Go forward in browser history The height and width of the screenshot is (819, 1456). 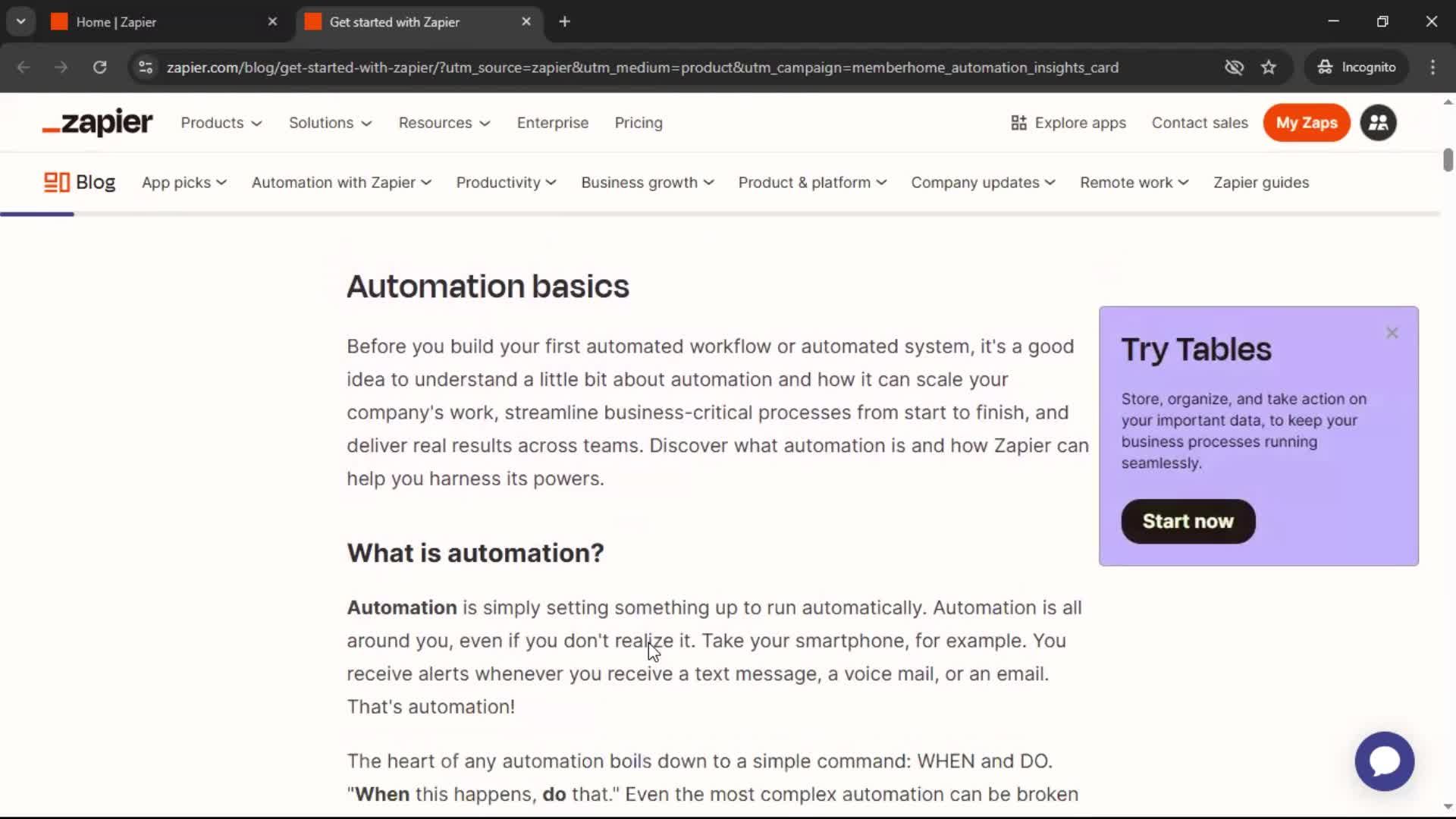[x=61, y=67]
